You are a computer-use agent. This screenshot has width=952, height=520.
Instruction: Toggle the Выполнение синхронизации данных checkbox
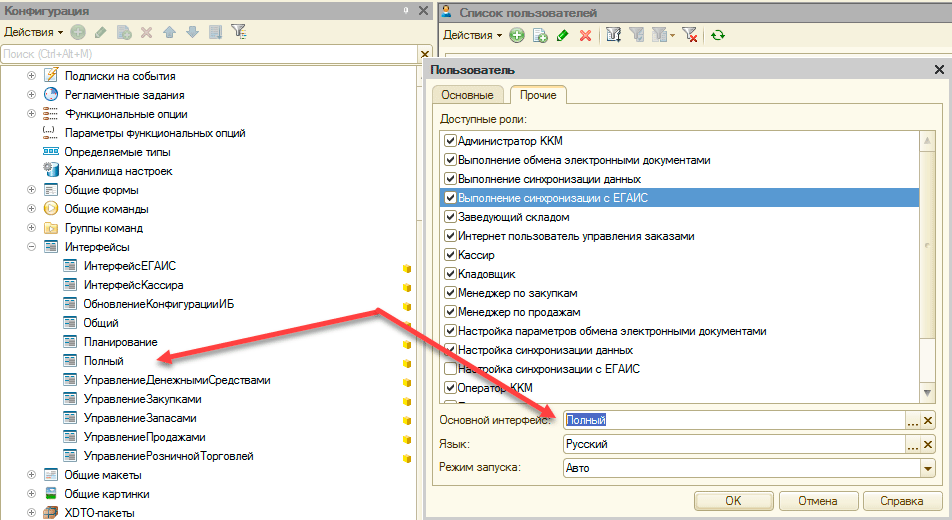[450, 179]
